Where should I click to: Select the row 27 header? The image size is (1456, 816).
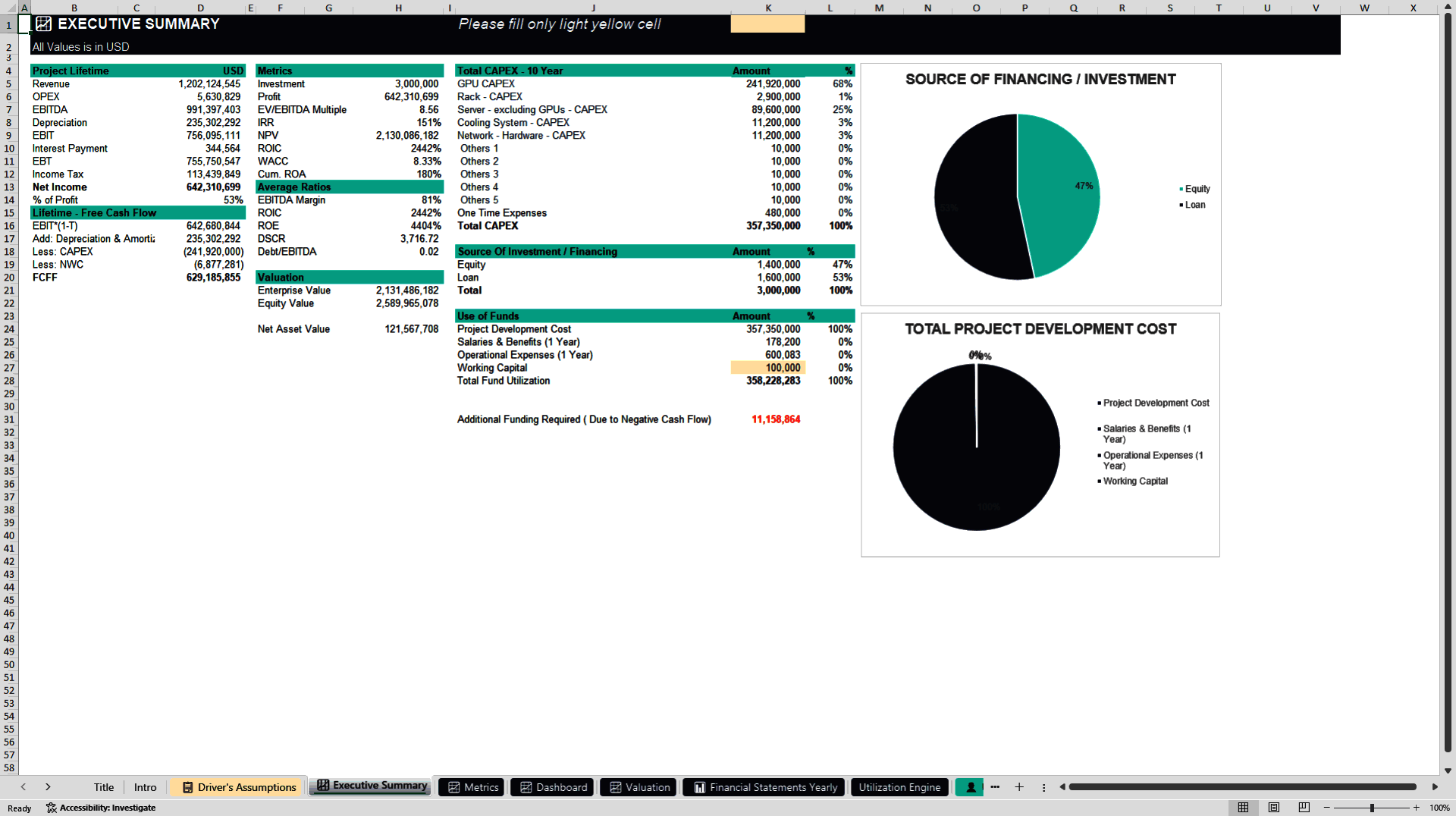click(9, 368)
